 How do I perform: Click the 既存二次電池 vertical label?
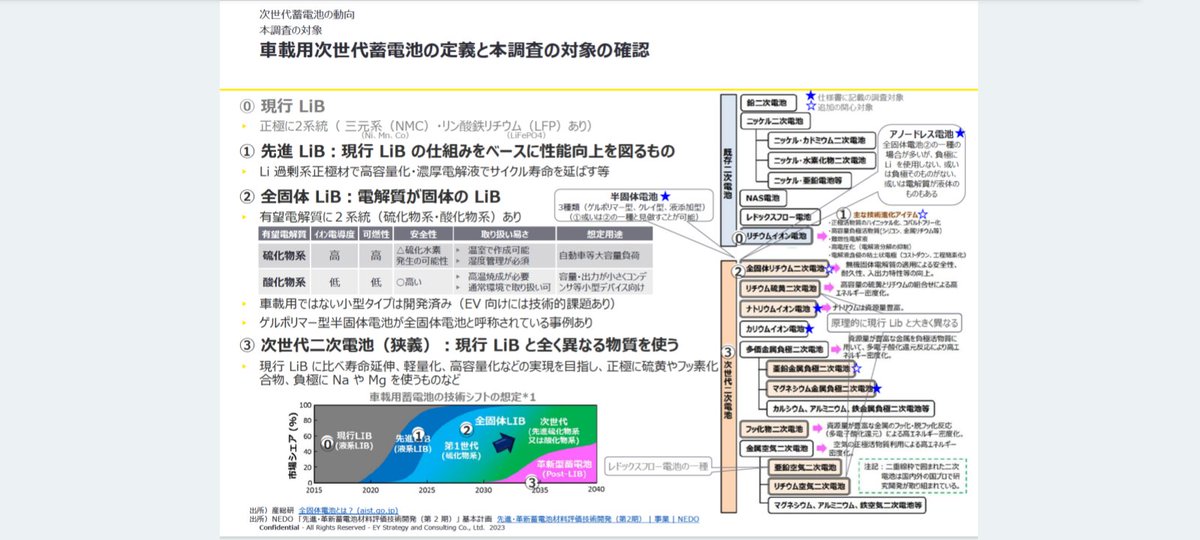(729, 172)
